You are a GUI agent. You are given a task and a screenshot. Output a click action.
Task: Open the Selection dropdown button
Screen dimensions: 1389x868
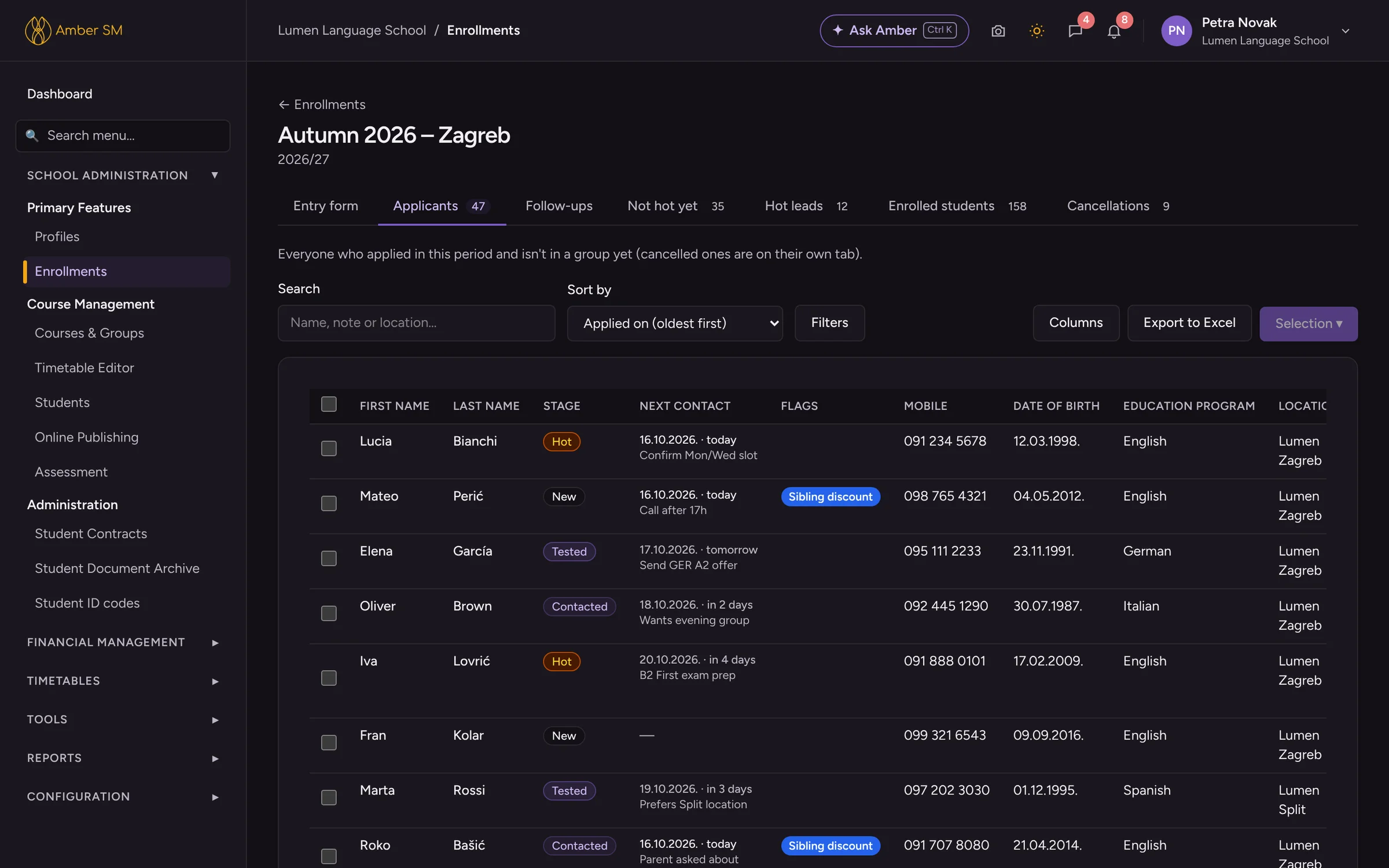[1309, 323]
